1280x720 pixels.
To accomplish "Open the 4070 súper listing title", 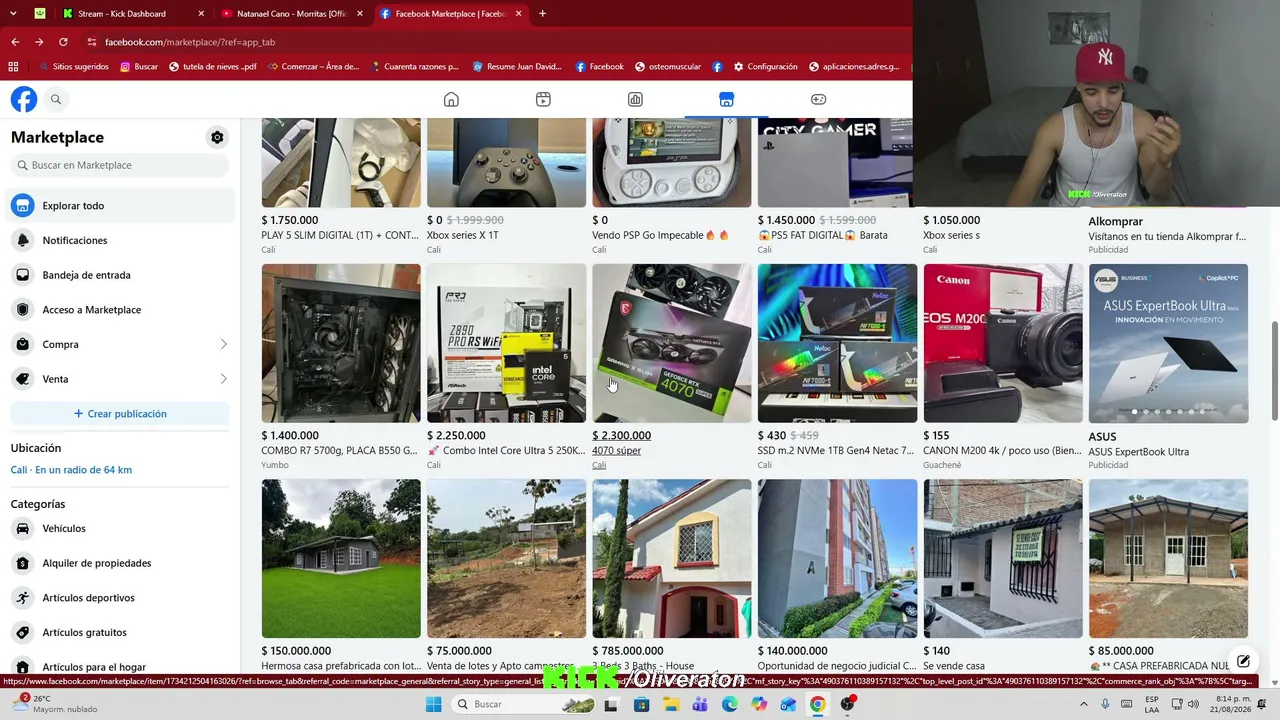I will (x=617, y=451).
